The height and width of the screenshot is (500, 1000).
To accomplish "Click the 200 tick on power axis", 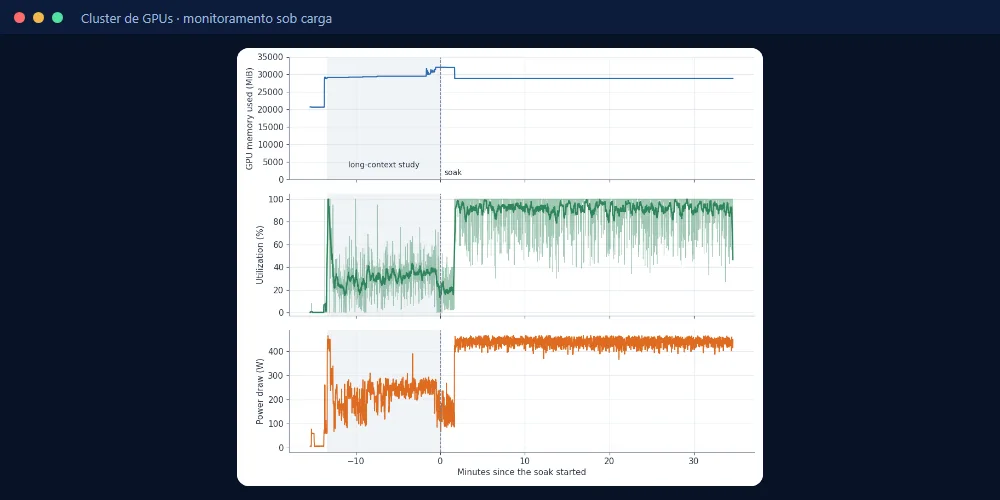I will (x=276, y=400).
